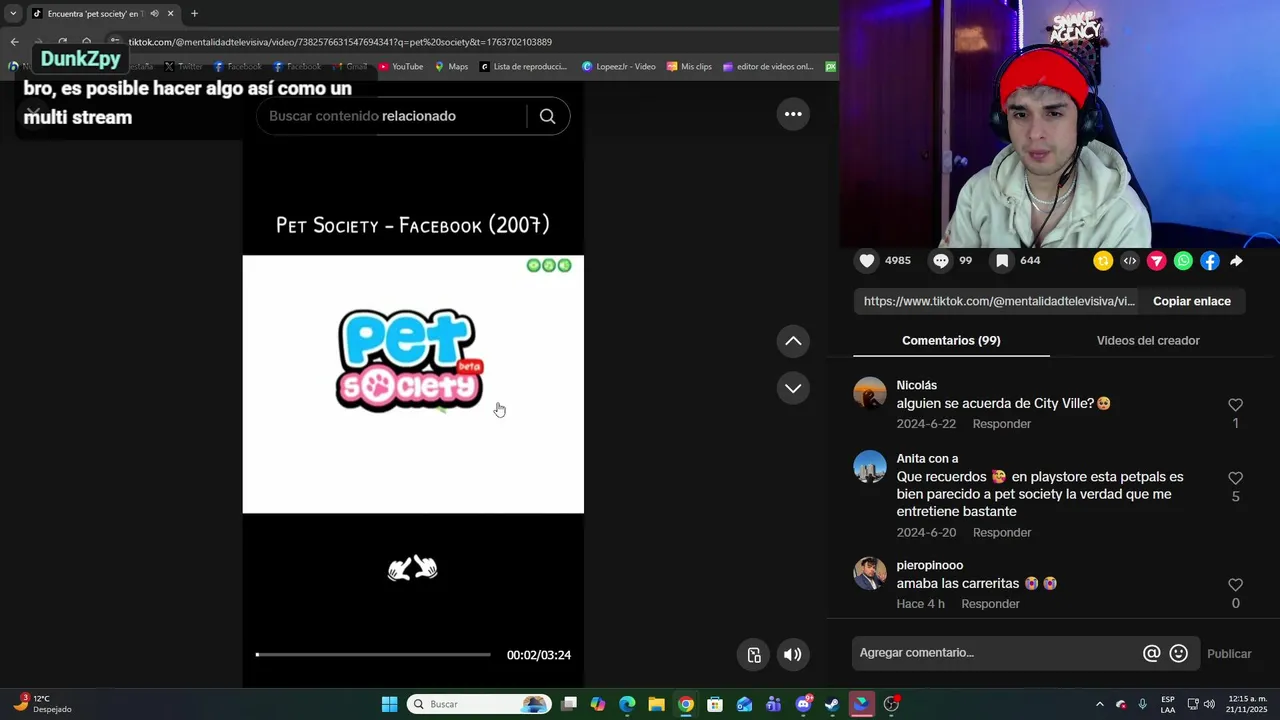
Task: Save video with the bookmark icon
Action: click(1002, 261)
